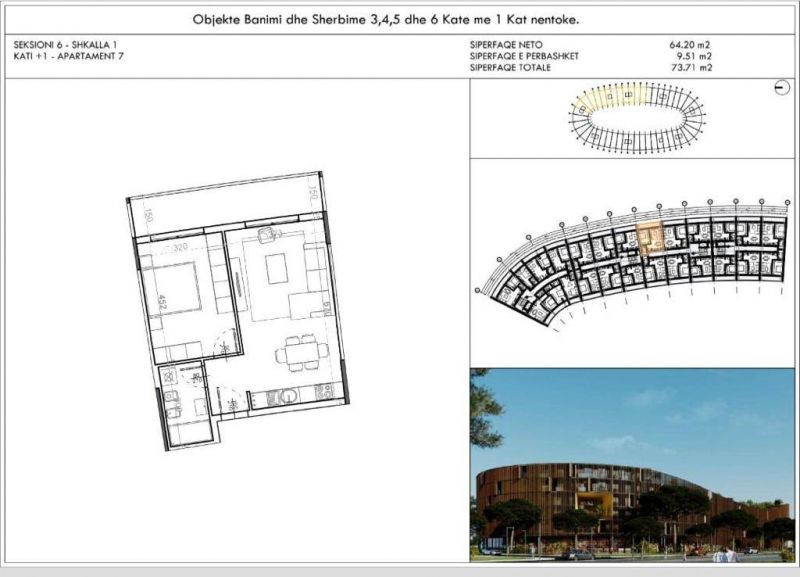Click the bedroom door swing arc

click(x=228, y=344)
